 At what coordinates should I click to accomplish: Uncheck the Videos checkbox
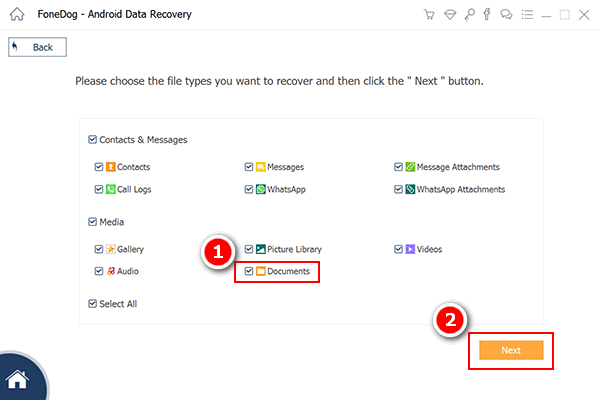point(398,249)
